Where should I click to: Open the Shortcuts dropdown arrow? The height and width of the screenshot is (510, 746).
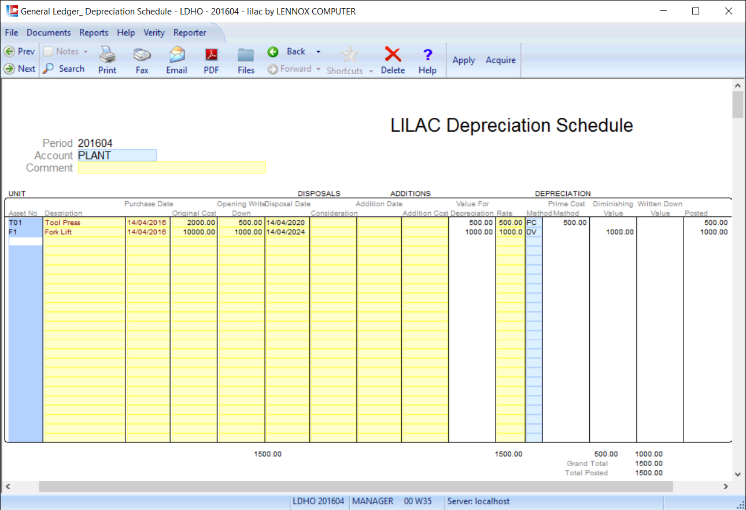click(371, 71)
